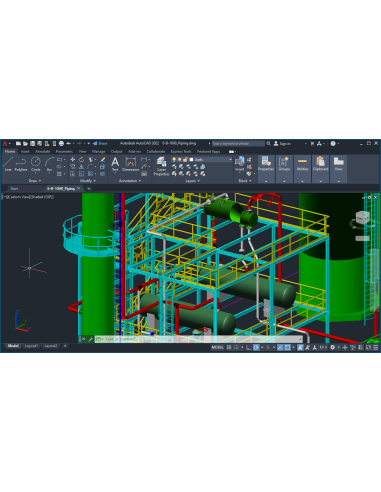Expand the Annotation panel
Screen dimensions: 381x492
coord(130,181)
